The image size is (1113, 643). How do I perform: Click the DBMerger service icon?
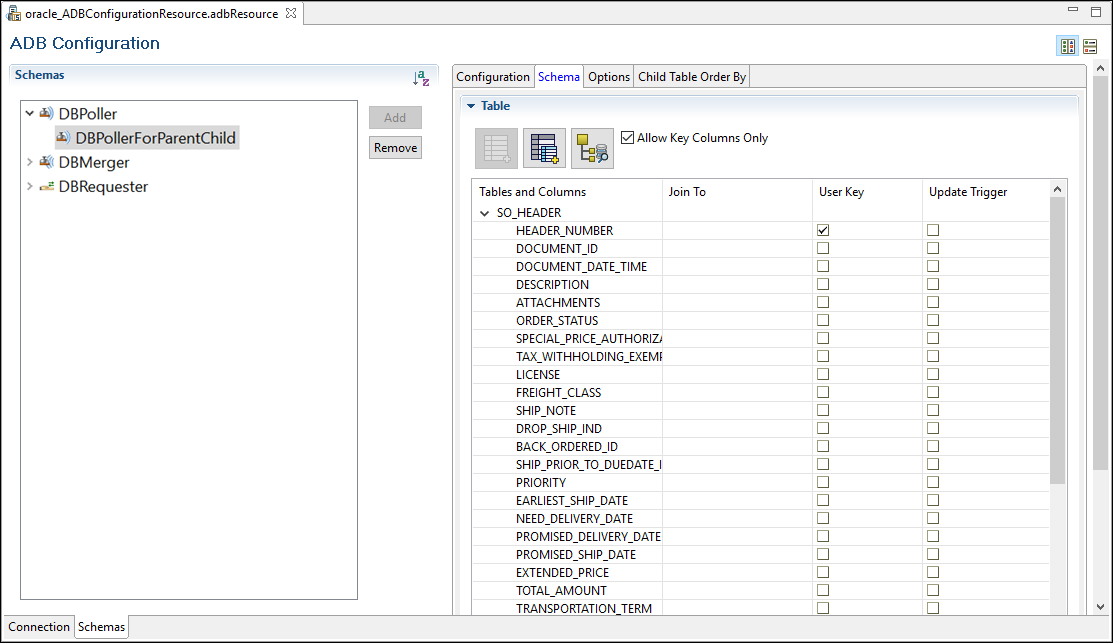click(46, 162)
